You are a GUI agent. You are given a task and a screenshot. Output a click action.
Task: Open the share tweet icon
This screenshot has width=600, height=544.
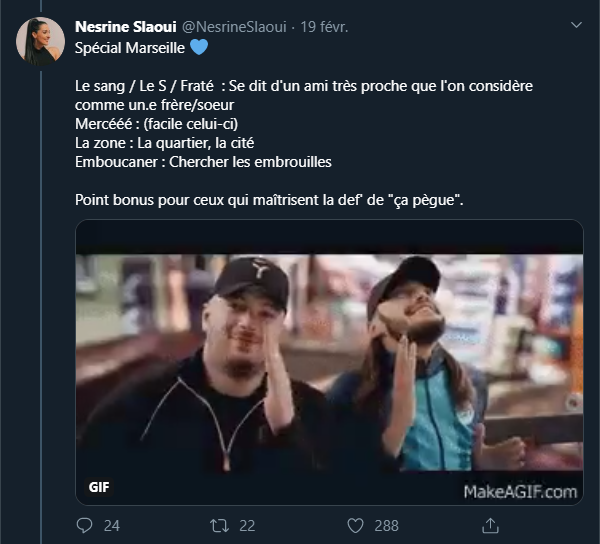[x=491, y=525]
